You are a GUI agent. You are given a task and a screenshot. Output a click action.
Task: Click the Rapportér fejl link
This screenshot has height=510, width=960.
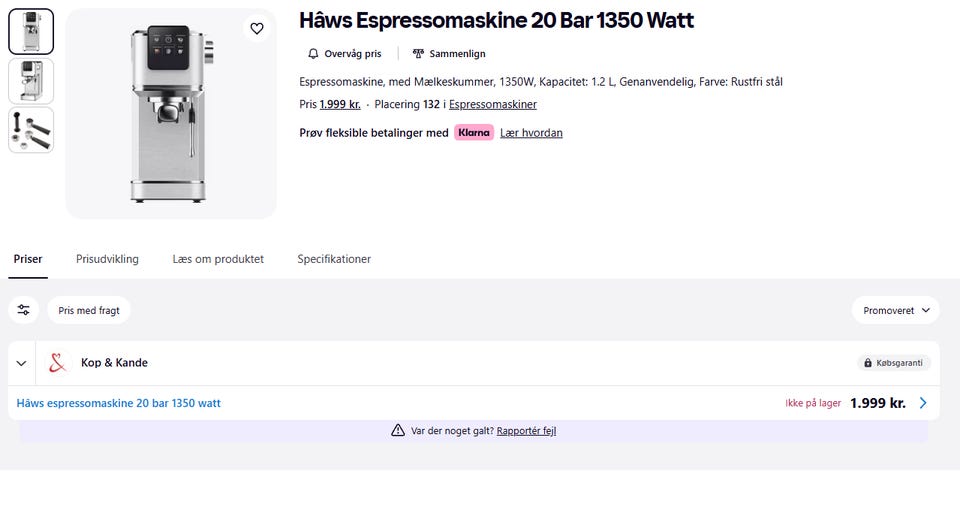pyautogui.click(x=526, y=431)
